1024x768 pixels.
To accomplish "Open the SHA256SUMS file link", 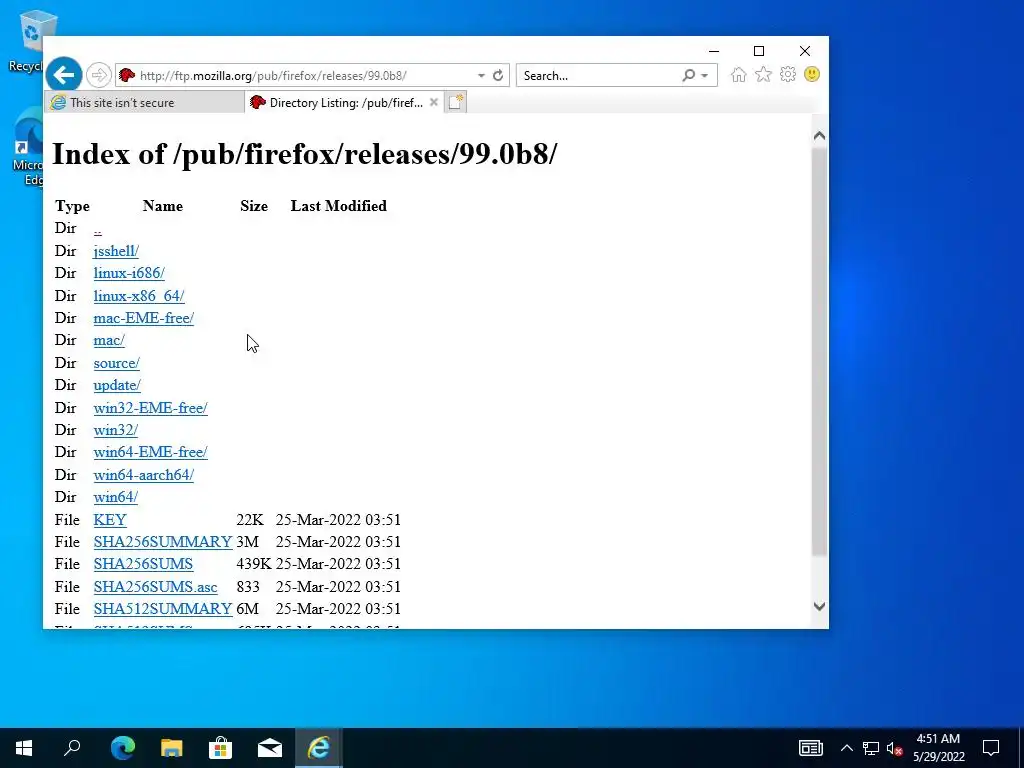I will (x=143, y=564).
